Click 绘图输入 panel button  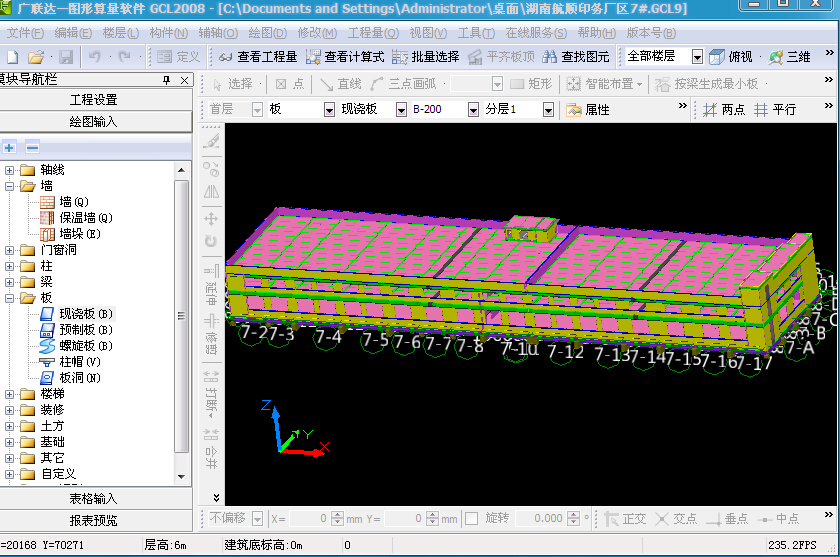pos(95,122)
